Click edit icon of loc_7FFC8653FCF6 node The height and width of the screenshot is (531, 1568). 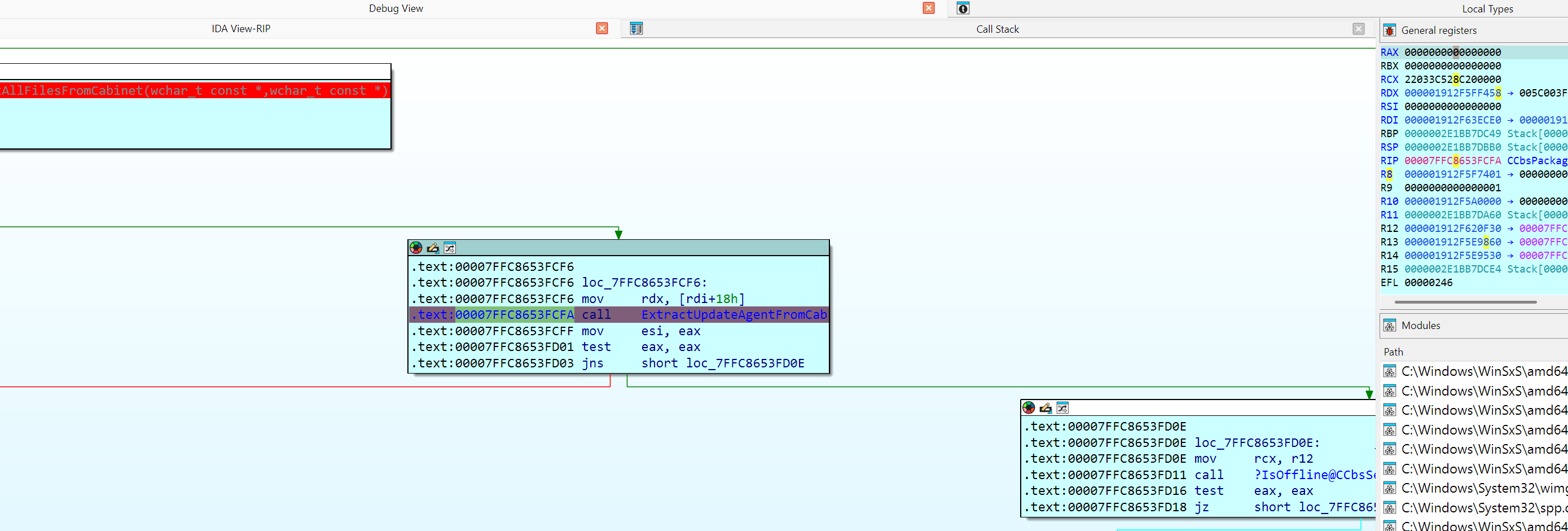[x=433, y=248]
